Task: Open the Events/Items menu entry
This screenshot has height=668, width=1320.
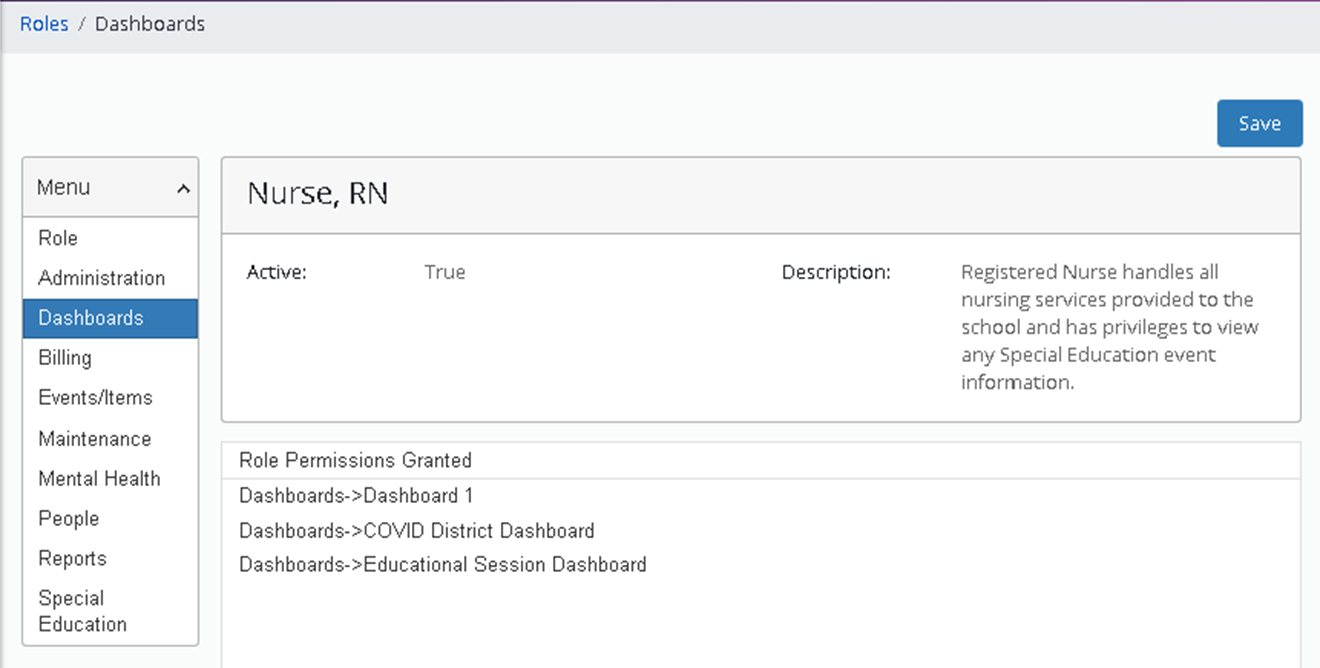Action: click(95, 398)
